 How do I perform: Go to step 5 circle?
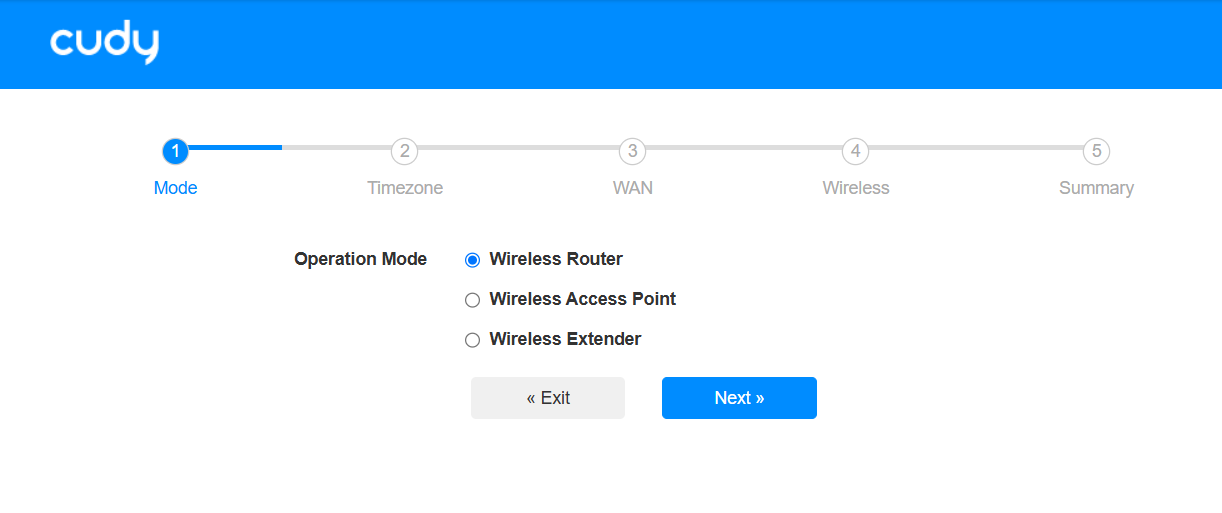[1096, 151]
